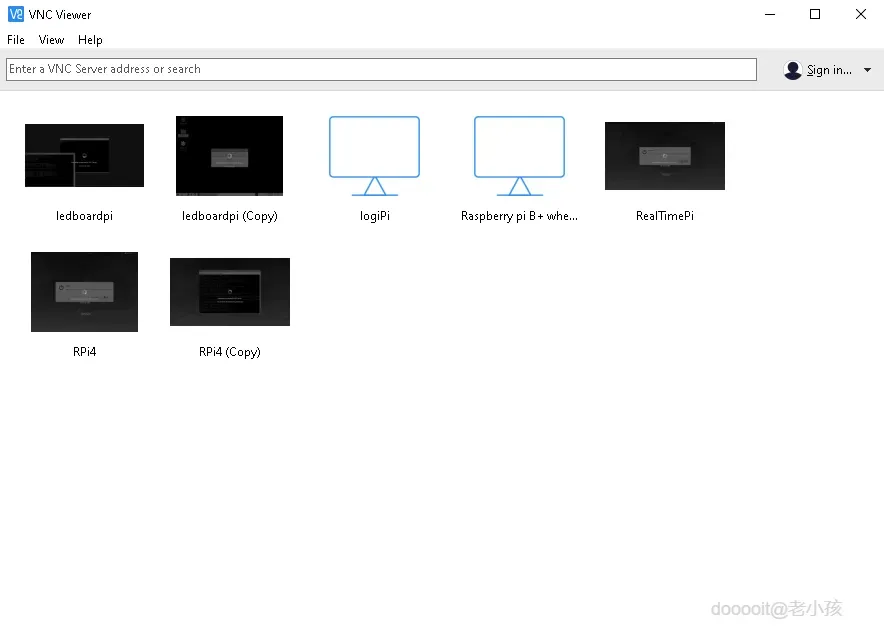Click the 'RPi4' label text
Viewport: 884px width, 628px height.
[85, 352]
